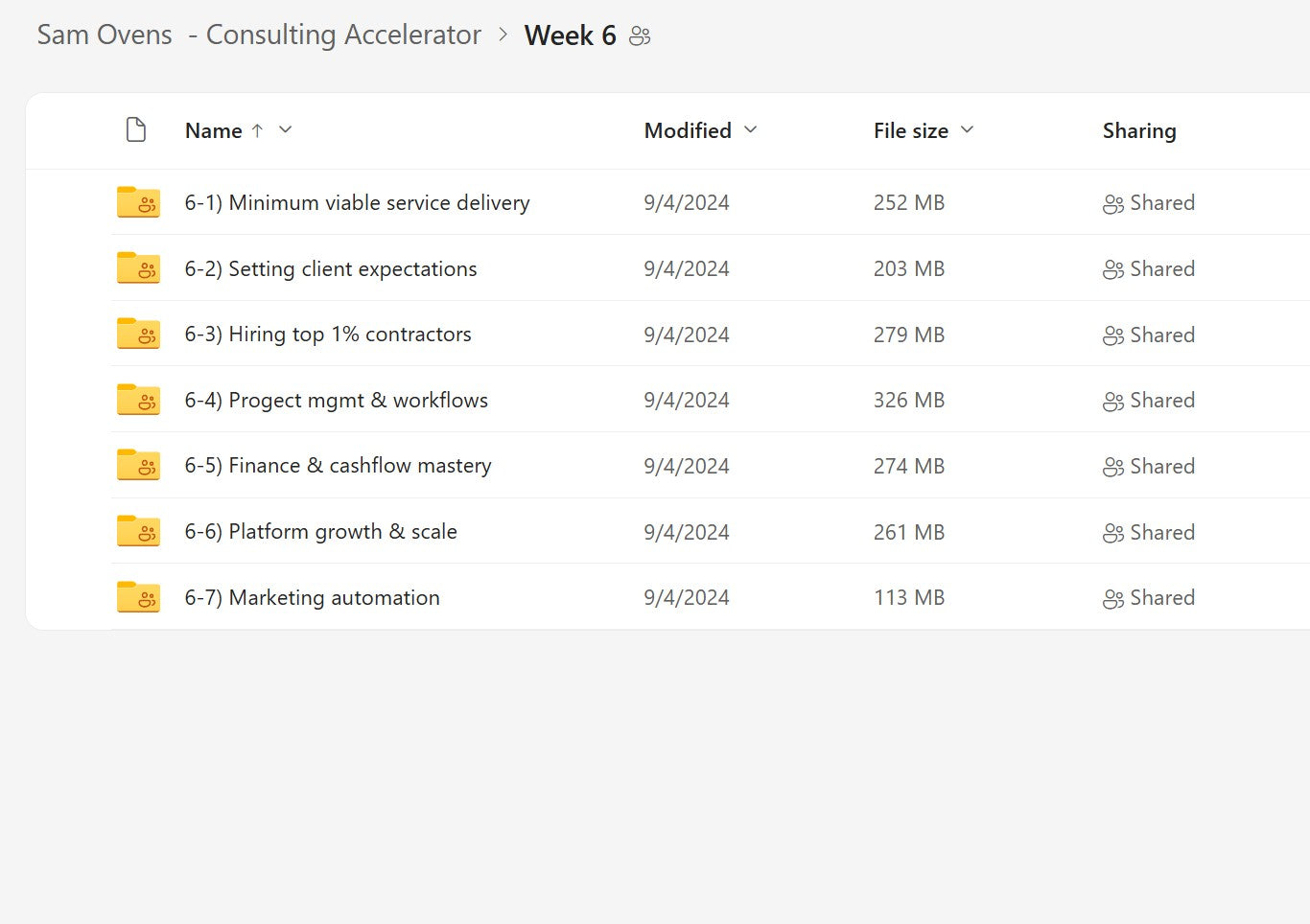Click the shared people icon beside Week 6
1310x924 pixels.
click(x=640, y=36)
